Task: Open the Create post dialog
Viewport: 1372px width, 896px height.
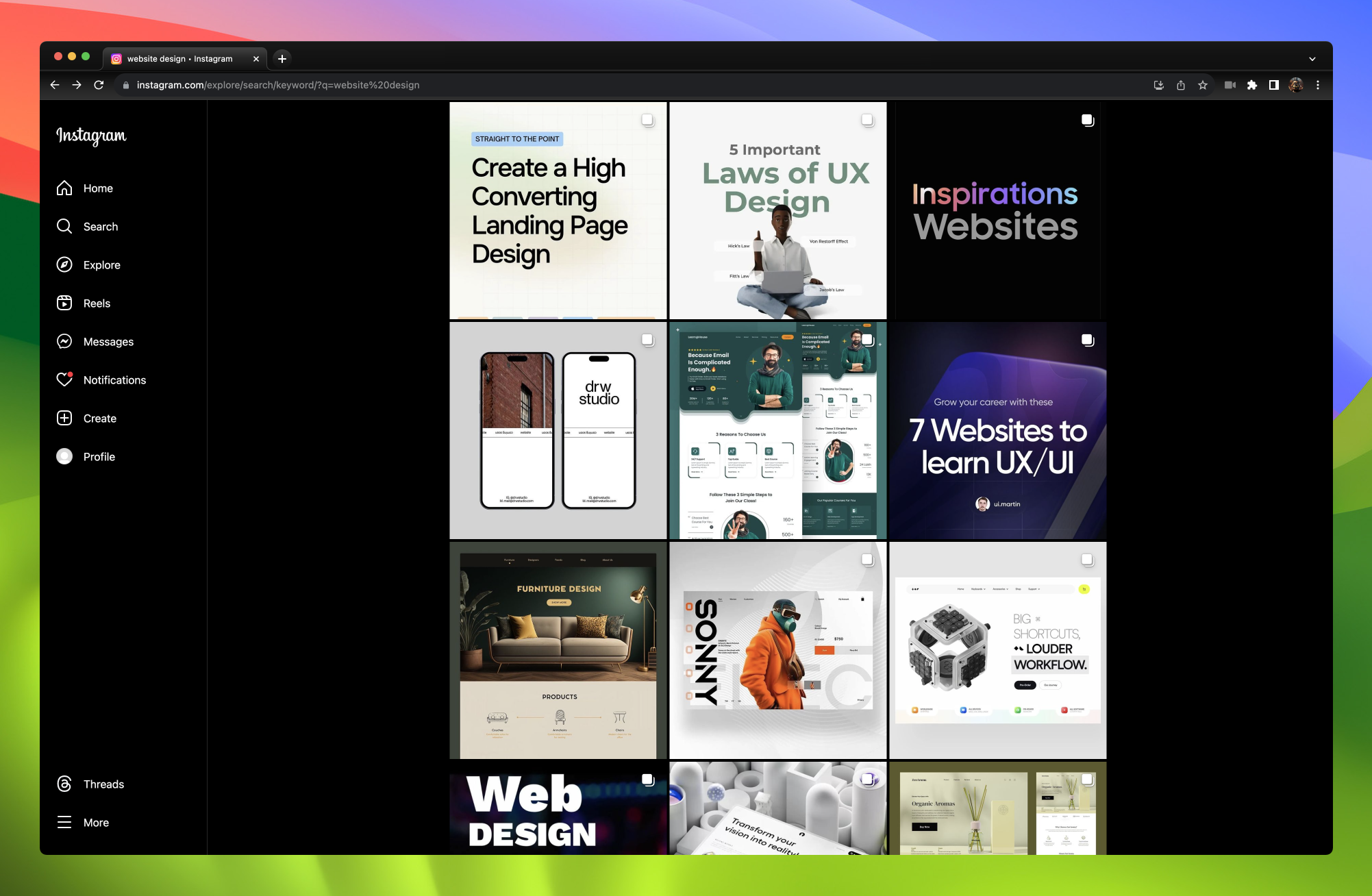Action: [x=99, y=418]
